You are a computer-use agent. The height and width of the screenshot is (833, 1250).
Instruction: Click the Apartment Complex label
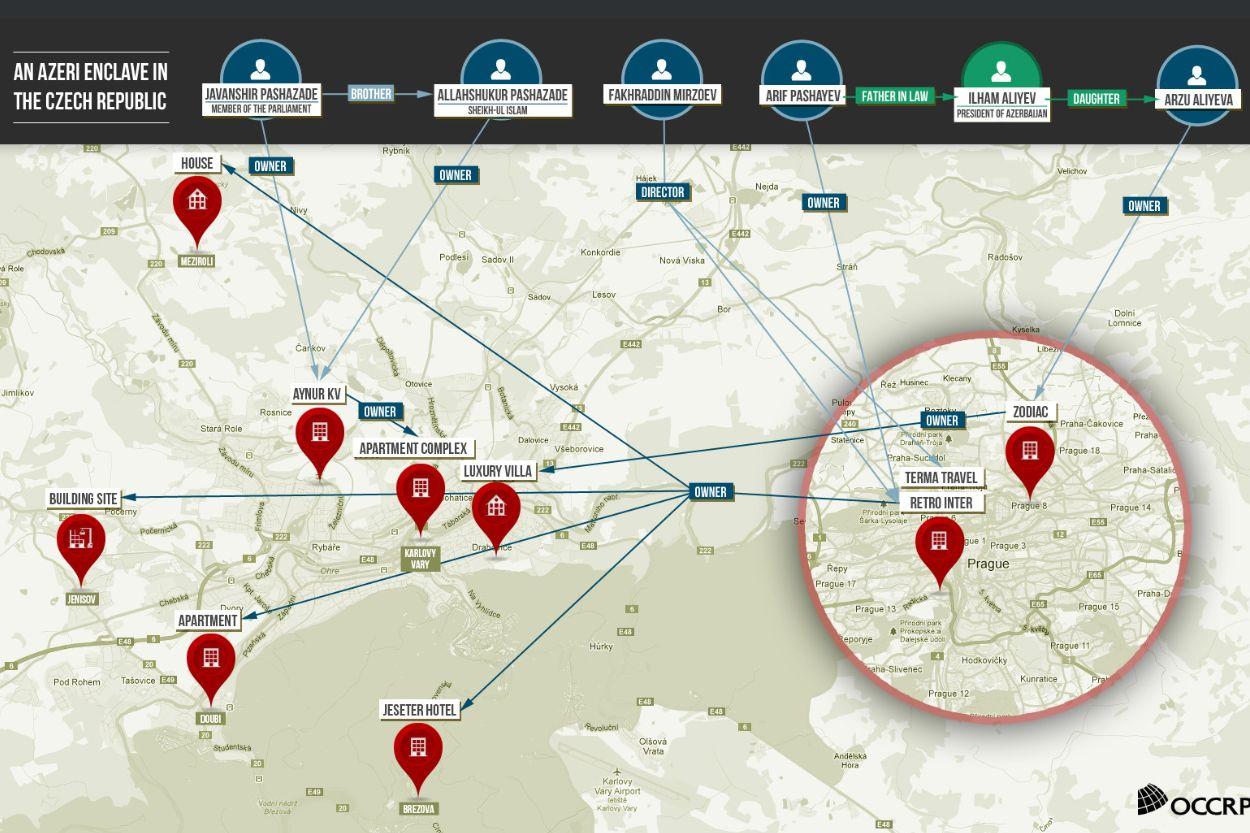415,448
